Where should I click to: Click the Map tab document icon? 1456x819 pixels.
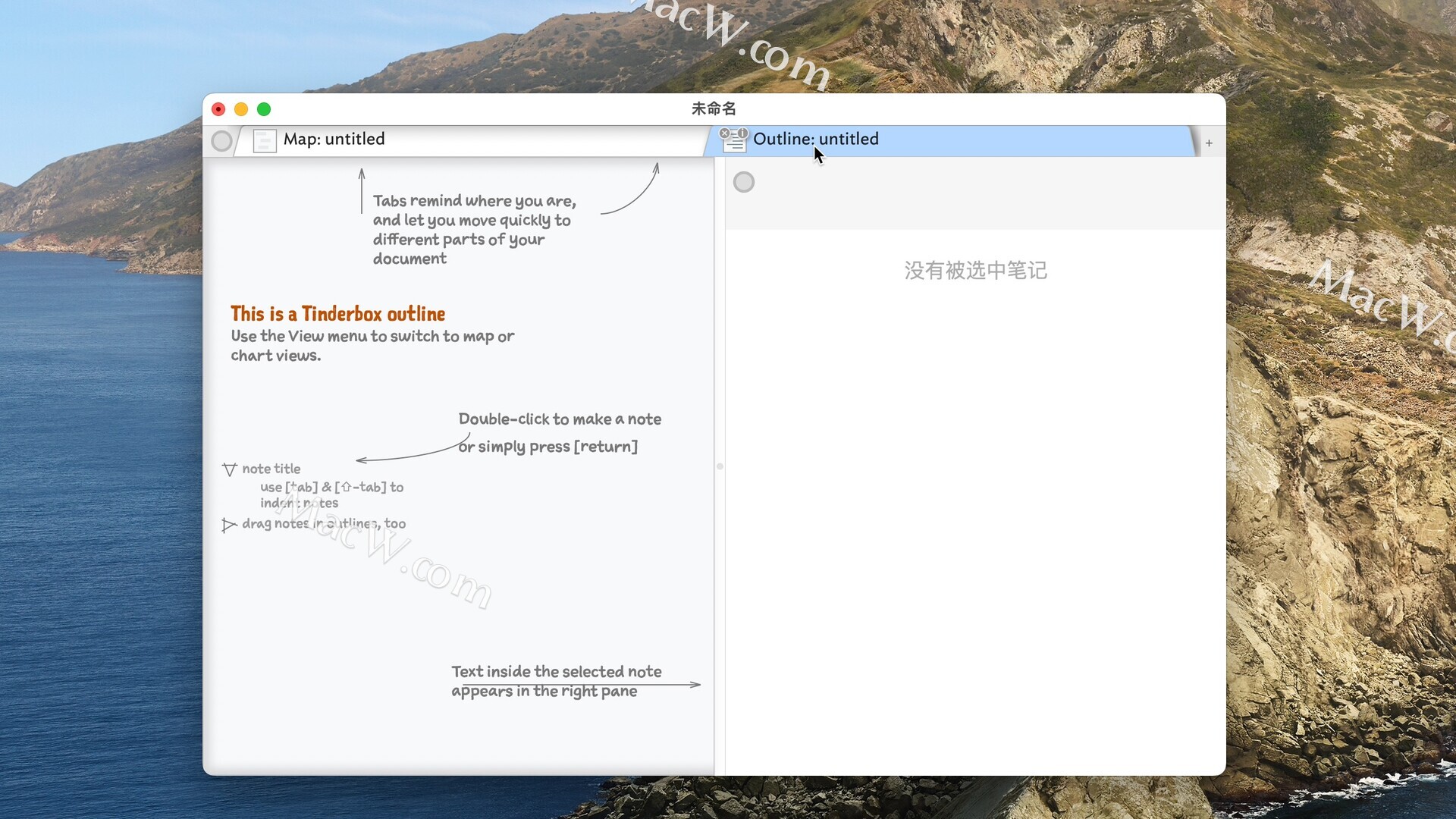click(264, 141)
